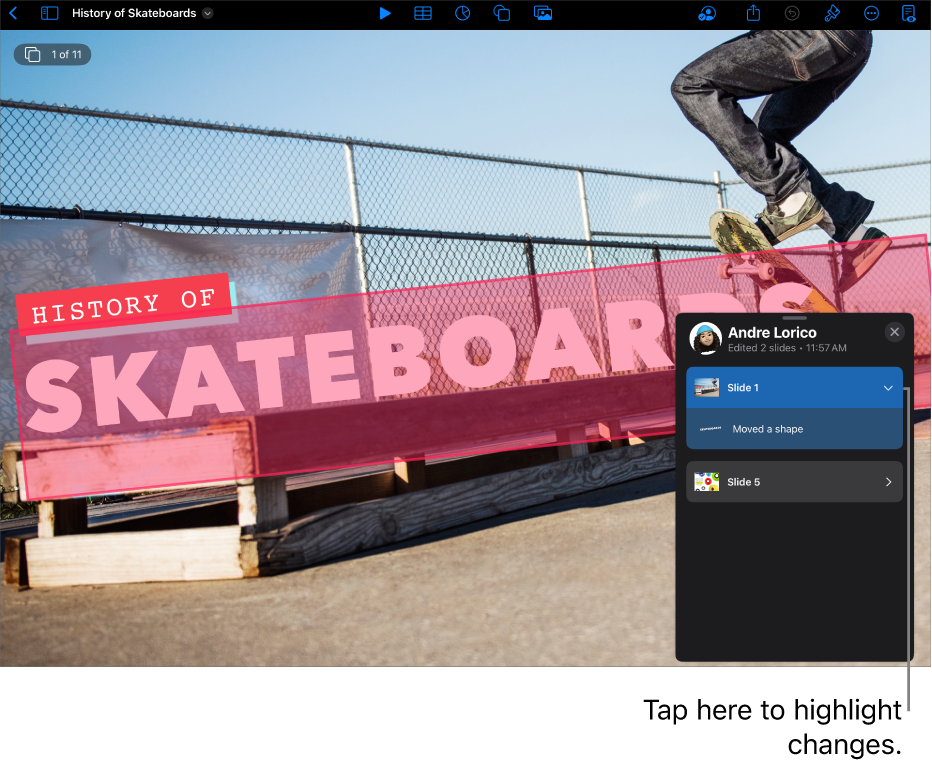The width and height of the screenshot is (932, 772).
Task: Tap the 1 of 11 slide counter
Action: tap(53, 55)
